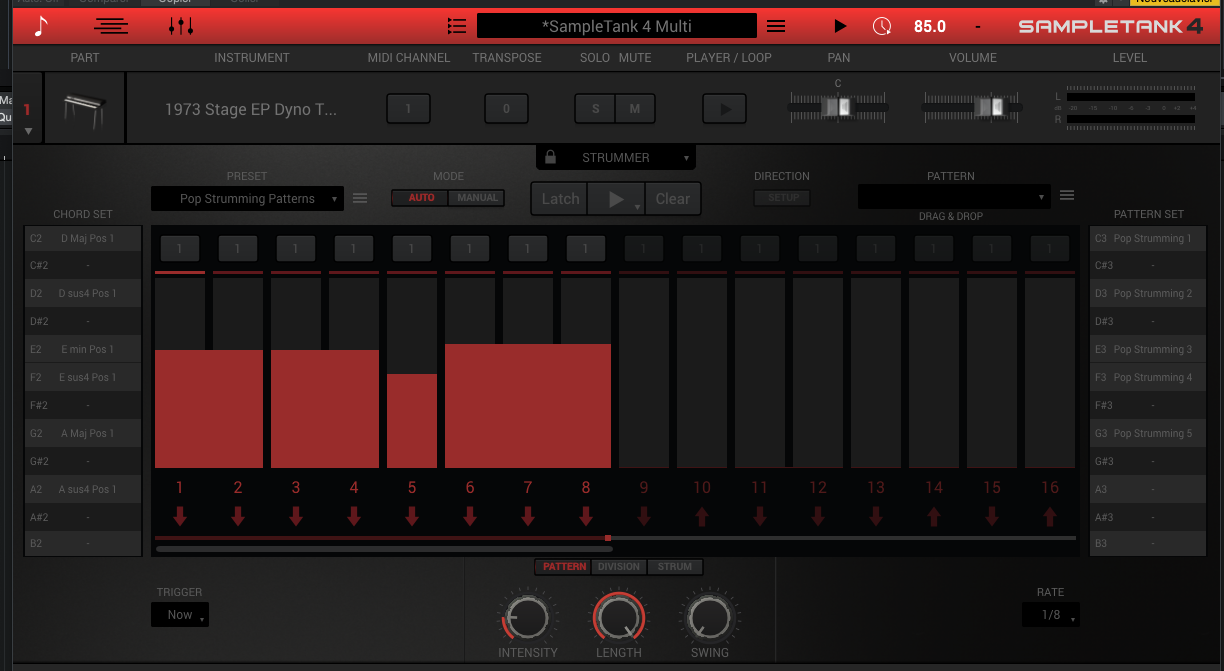This screenshot has width=1224, height=671.
Task: Switch strummer mode to MANUAL
Action: [x=477, y=198]
